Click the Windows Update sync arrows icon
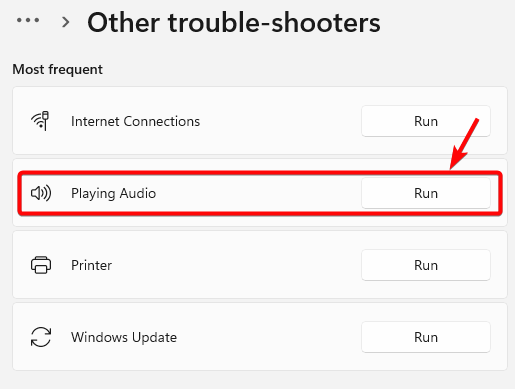This screenshot has width=515, height=389. [41, 337]
